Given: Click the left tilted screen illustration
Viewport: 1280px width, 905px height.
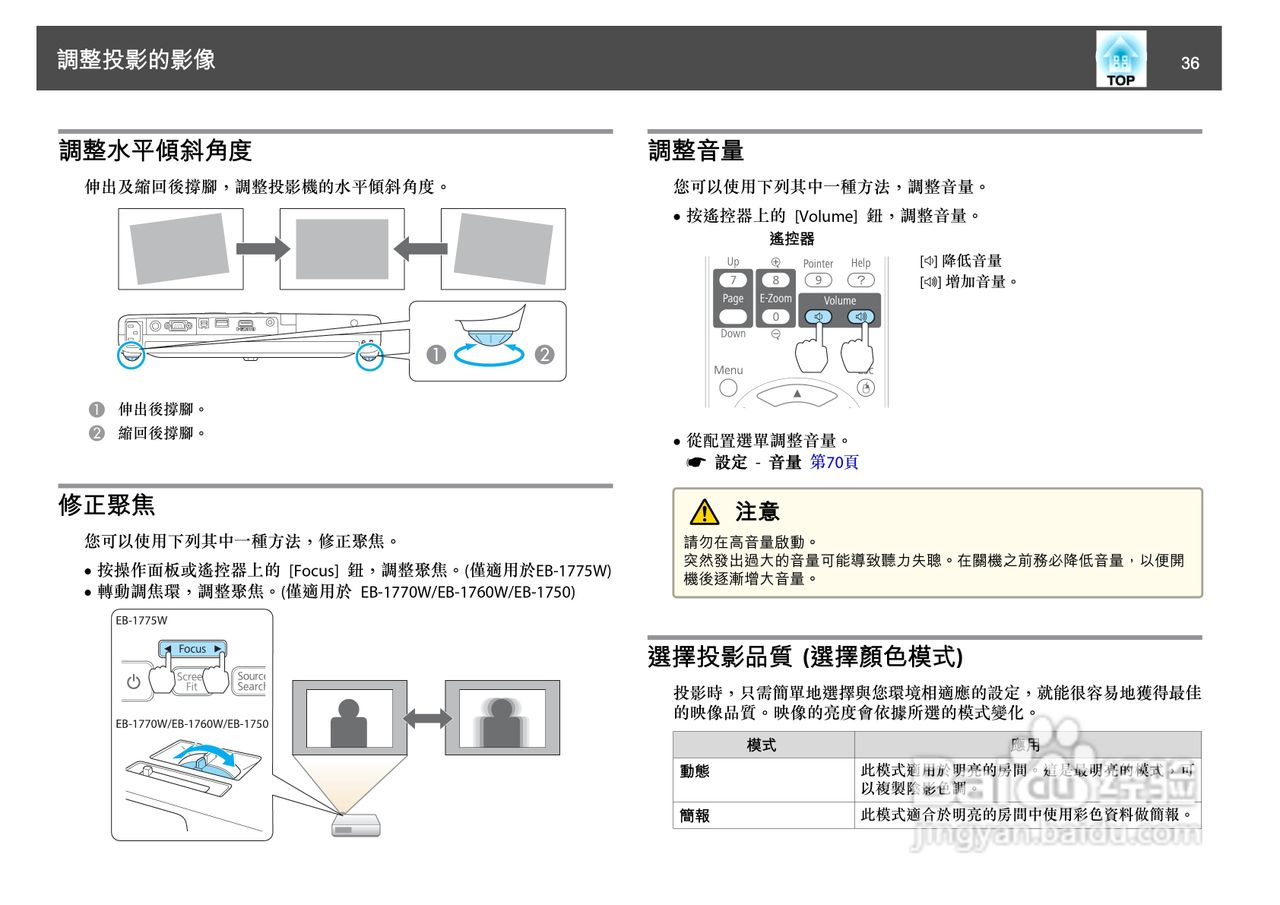Looking at the screenshot, I should [x=180, y=249].
